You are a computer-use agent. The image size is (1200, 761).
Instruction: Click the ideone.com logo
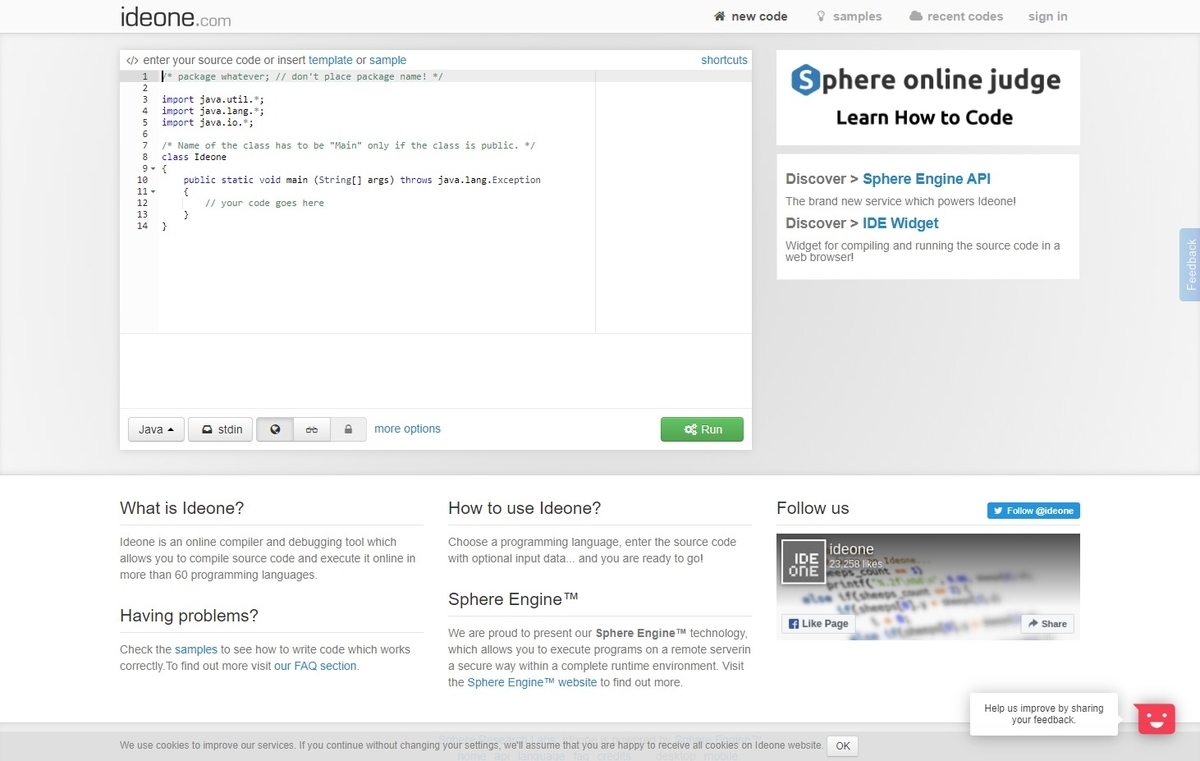tap(175, 16)
